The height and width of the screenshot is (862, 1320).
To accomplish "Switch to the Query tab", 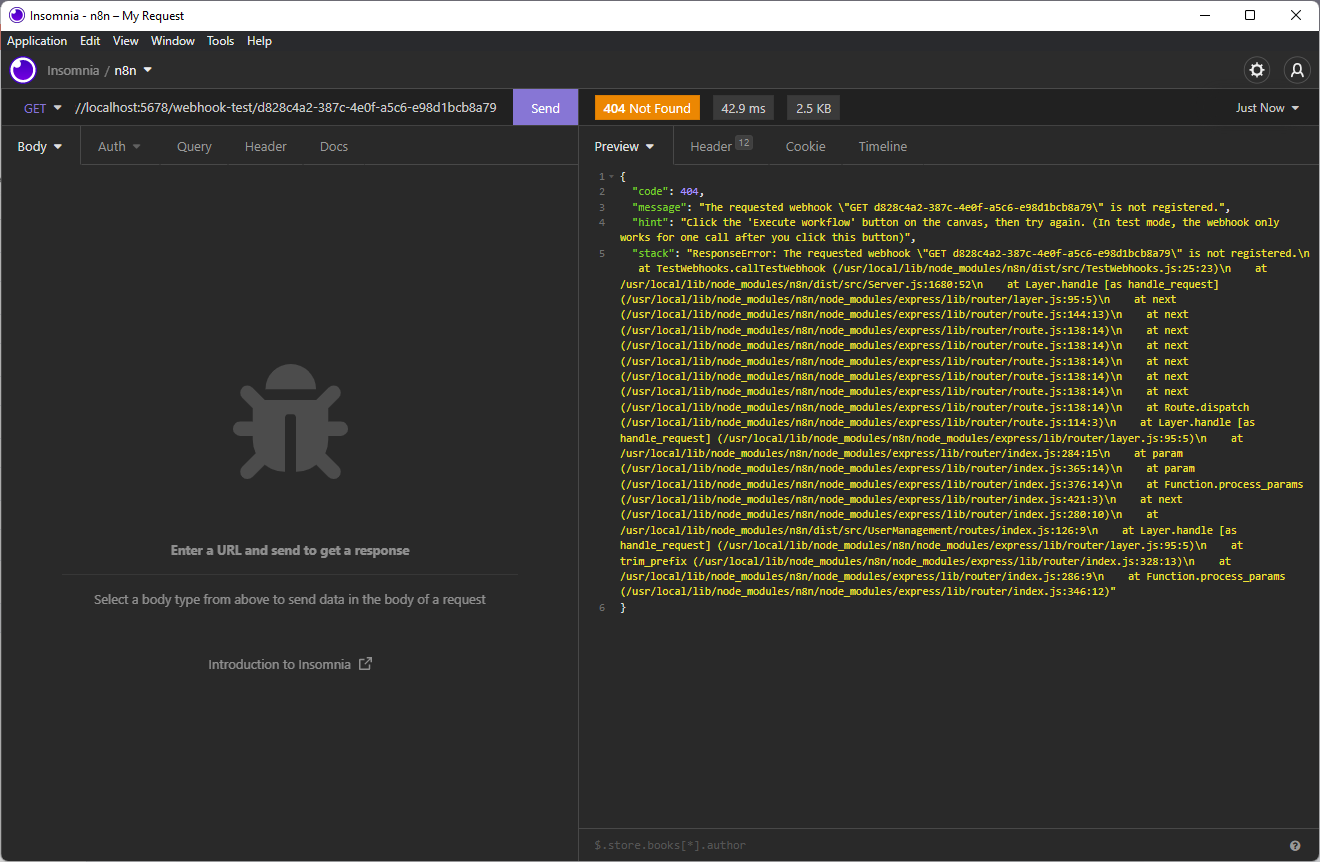I will 194,146.
